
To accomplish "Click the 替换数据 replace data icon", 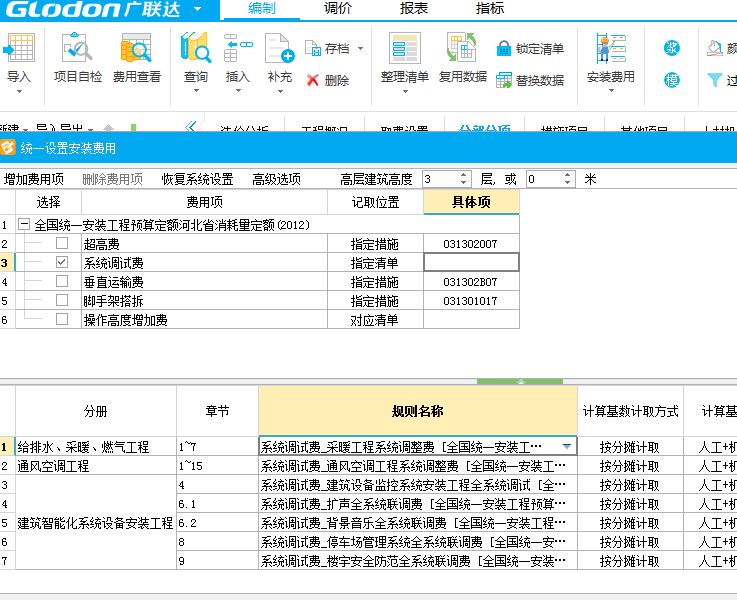I will [x=504, y=80].
